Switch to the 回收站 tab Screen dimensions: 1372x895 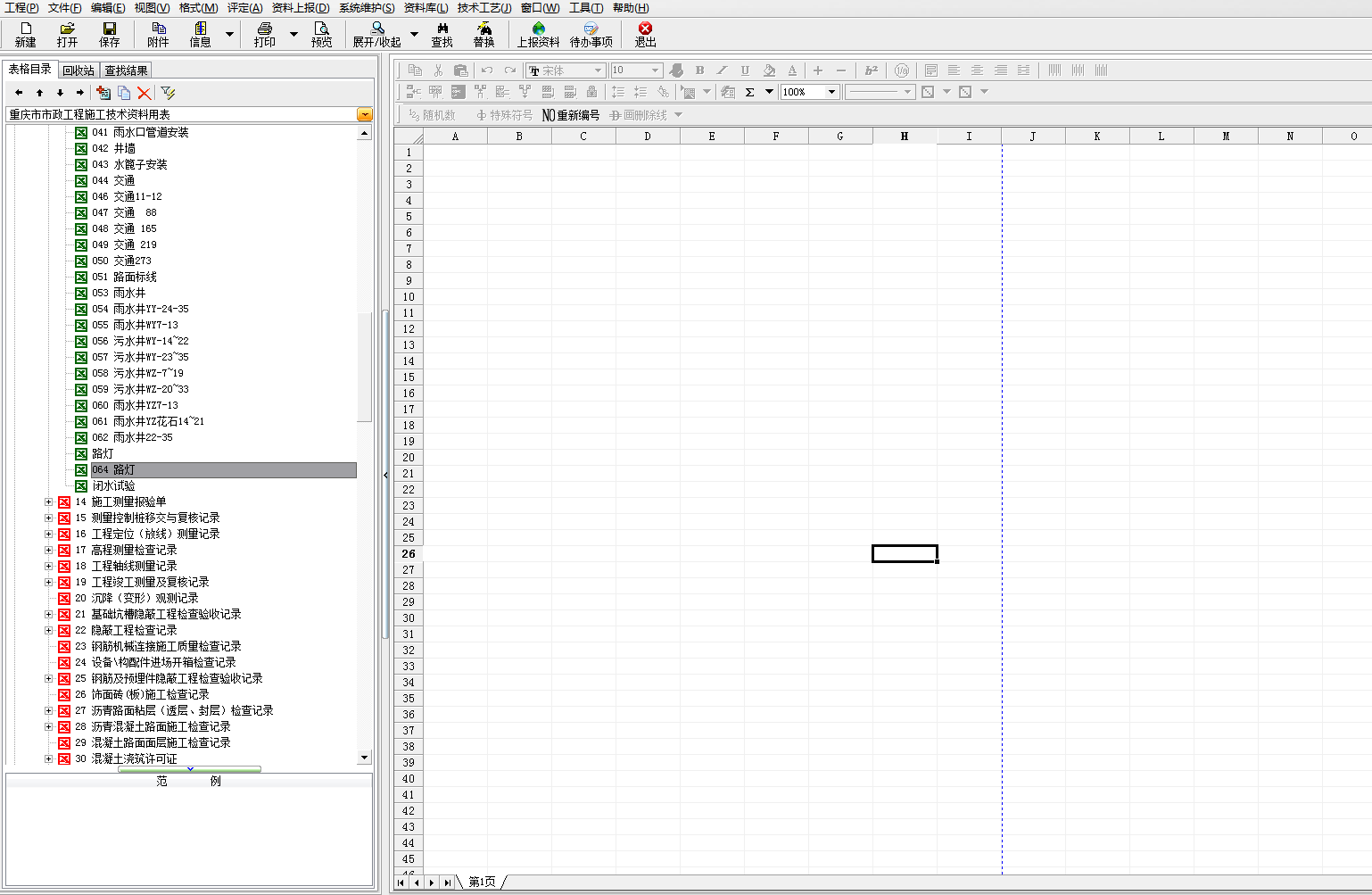click(x=79, y=70)
